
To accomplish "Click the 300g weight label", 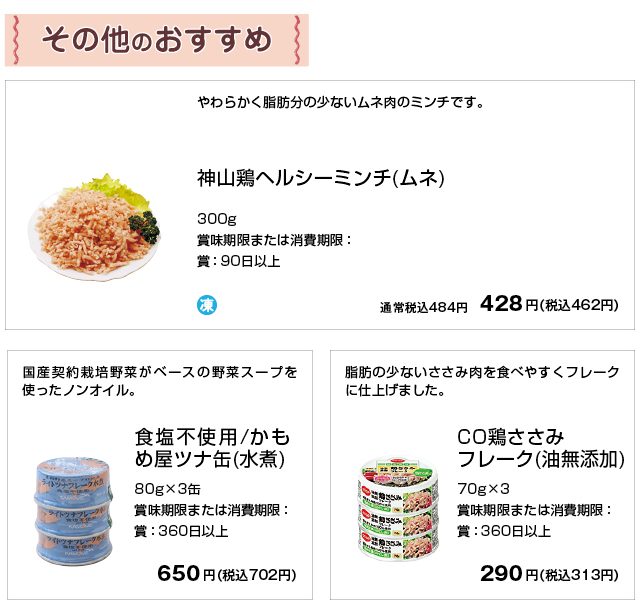I will click(216, 219).
